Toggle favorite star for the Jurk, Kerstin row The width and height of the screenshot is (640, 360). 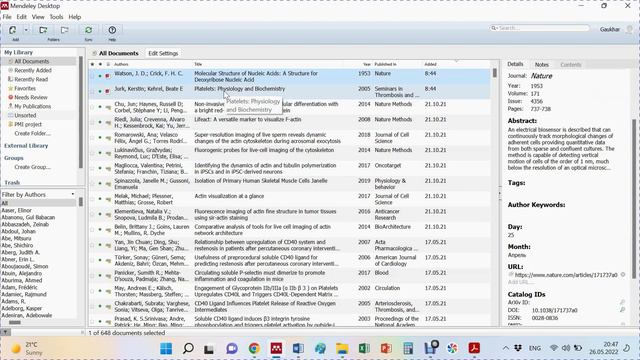[x=92, y=91]
